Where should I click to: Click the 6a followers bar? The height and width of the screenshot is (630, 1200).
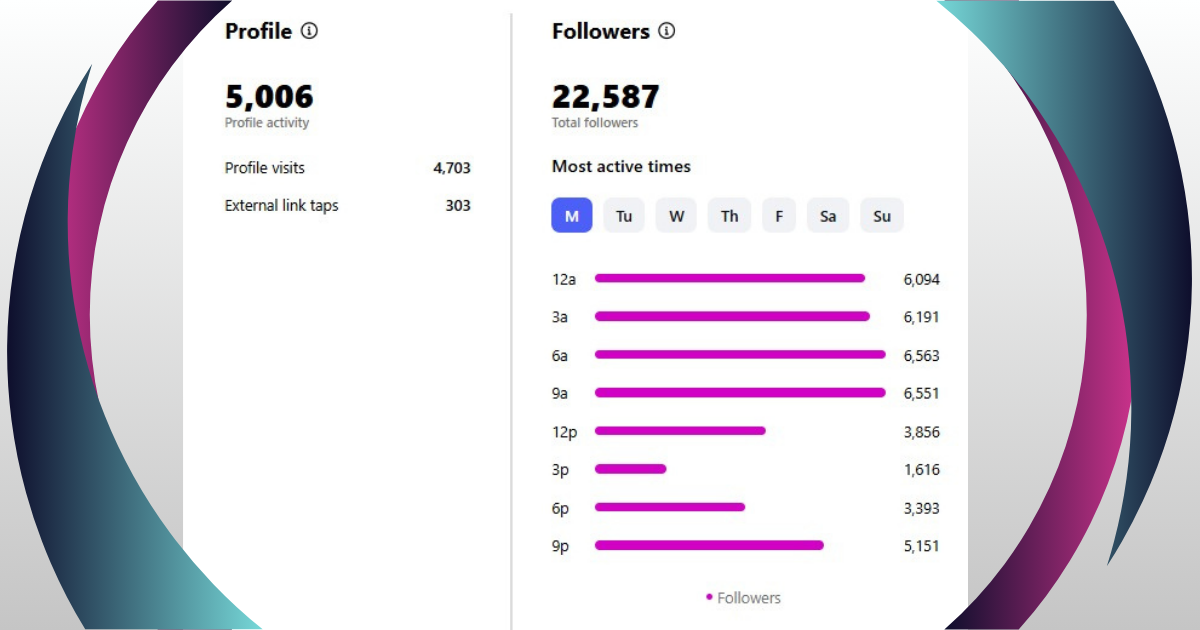coord(740,354)
